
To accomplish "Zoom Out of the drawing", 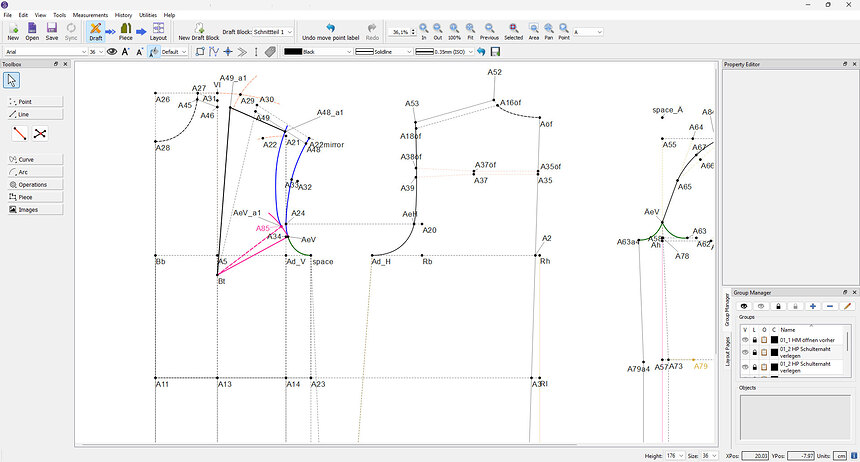I will (438, 31).
